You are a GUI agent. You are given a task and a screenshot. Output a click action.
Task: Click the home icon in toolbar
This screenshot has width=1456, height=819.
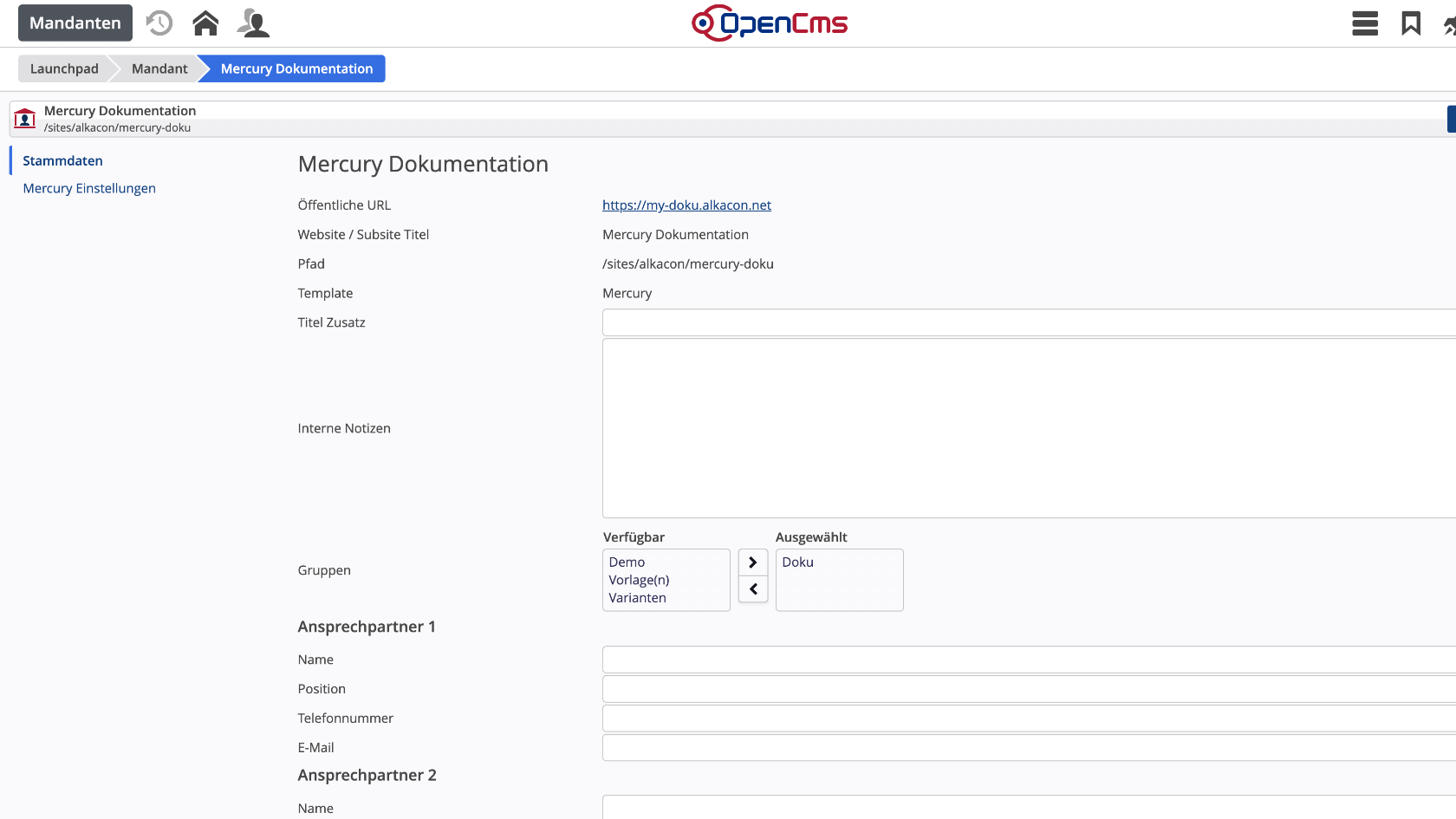tap(205, 23)
